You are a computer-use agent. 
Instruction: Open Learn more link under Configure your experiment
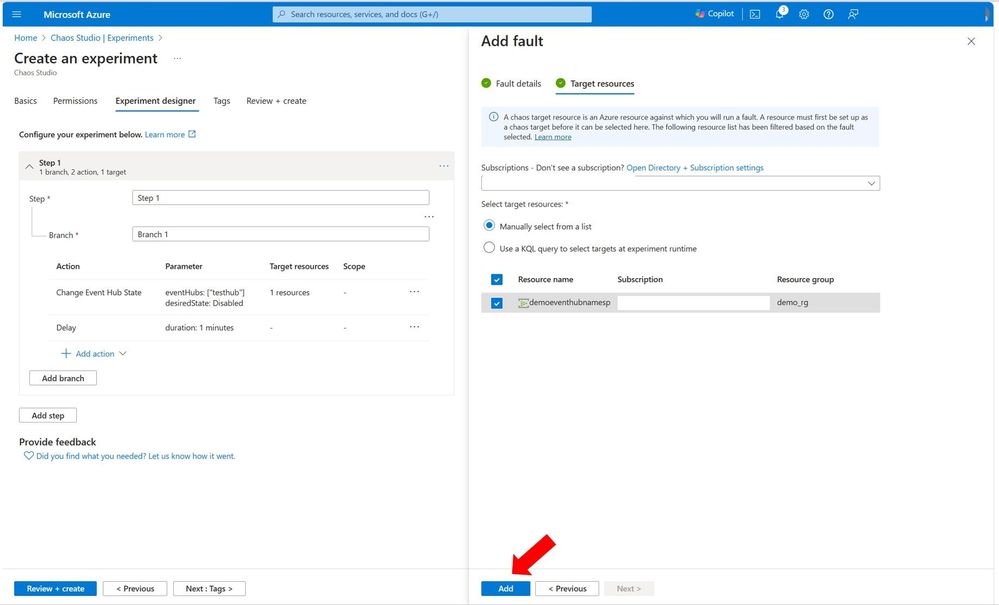[164, 134]
